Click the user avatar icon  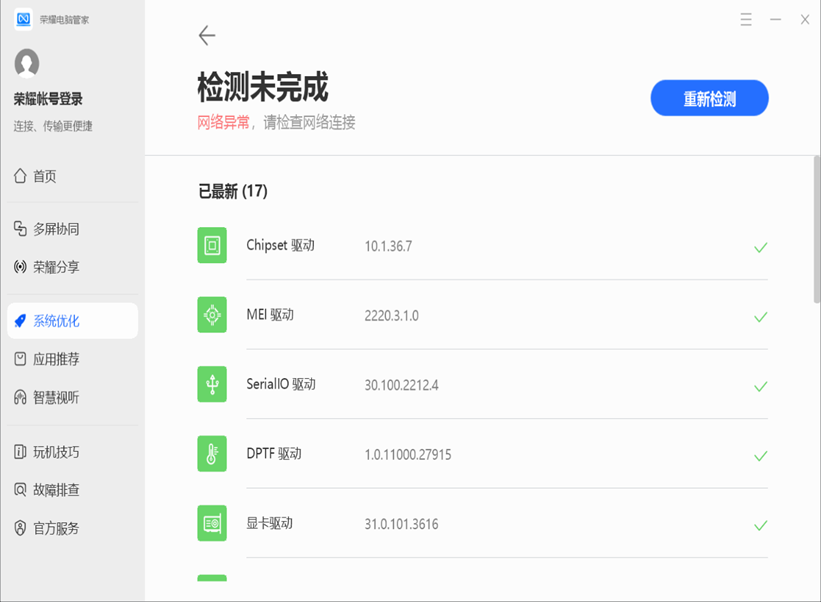point(27,63)
